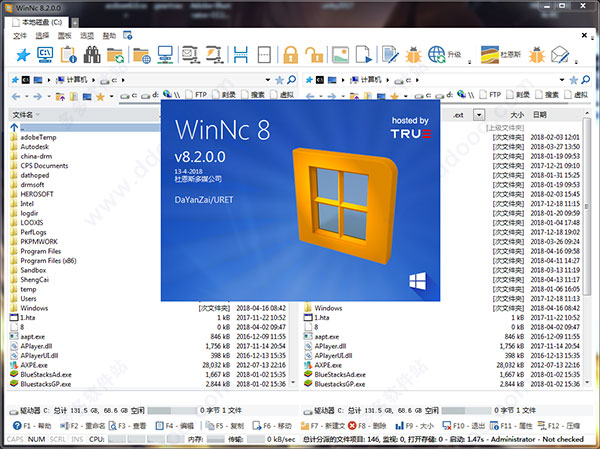Click the left panel search magnifier icon

[292, 80]
